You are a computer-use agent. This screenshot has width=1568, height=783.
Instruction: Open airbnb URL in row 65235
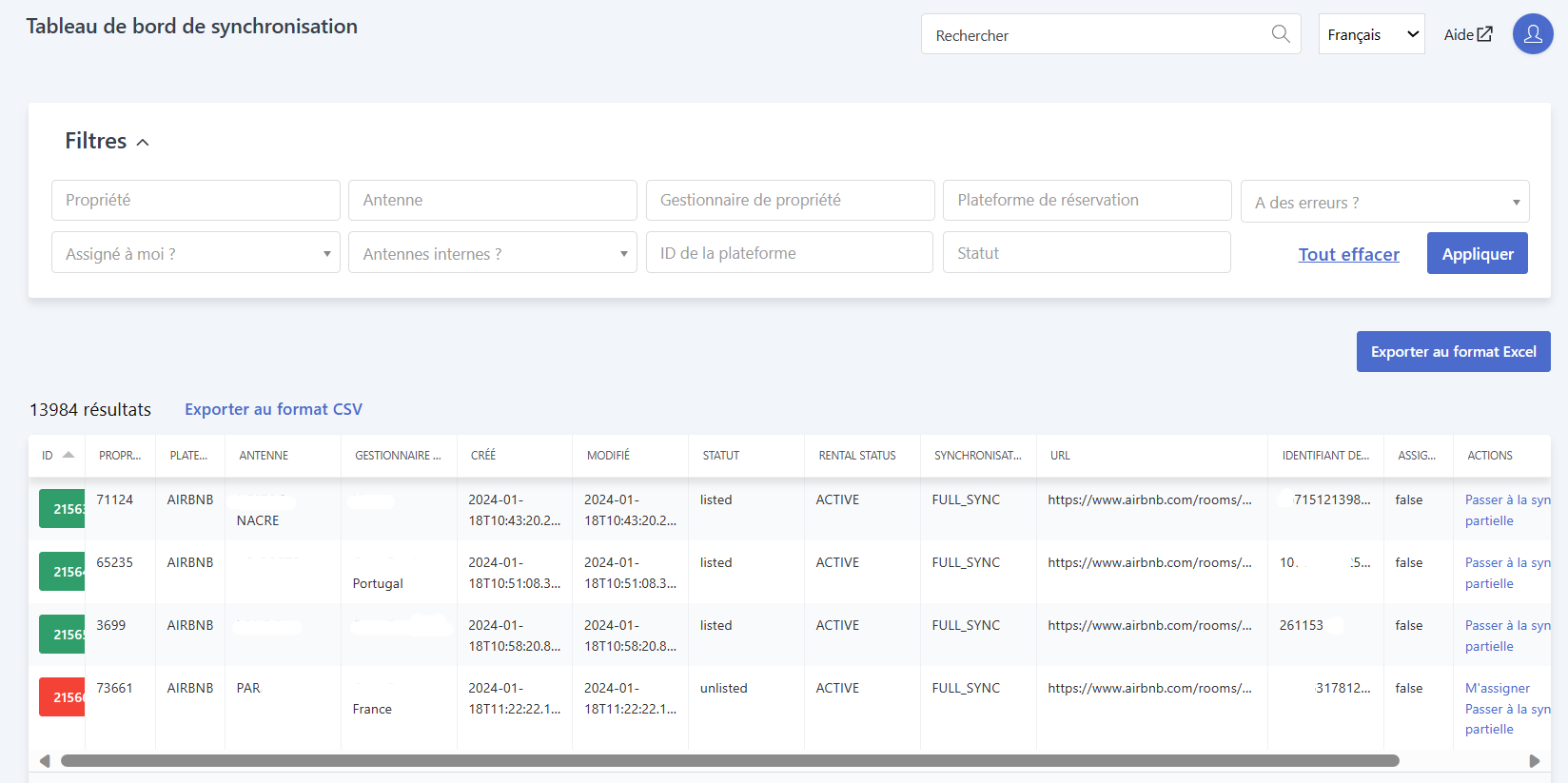(x=1149, y=562)
